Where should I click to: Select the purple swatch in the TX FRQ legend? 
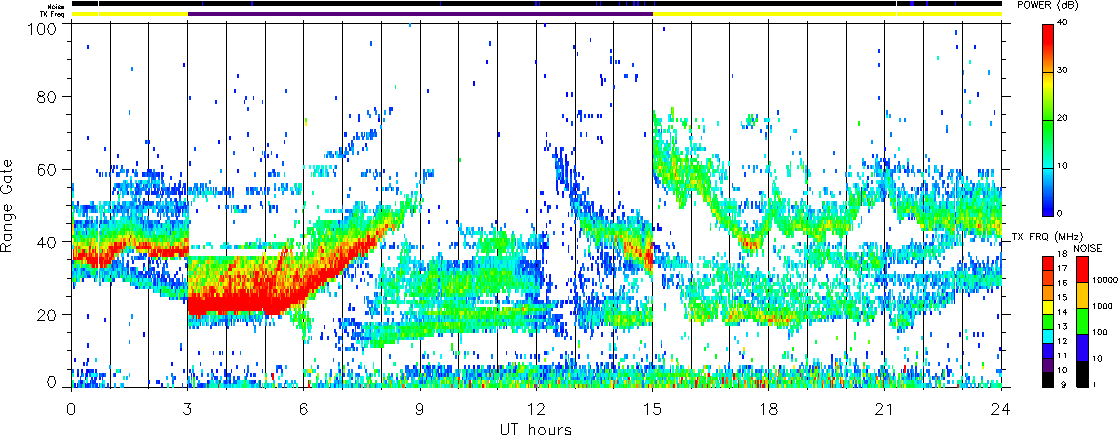click(1048, 364)
